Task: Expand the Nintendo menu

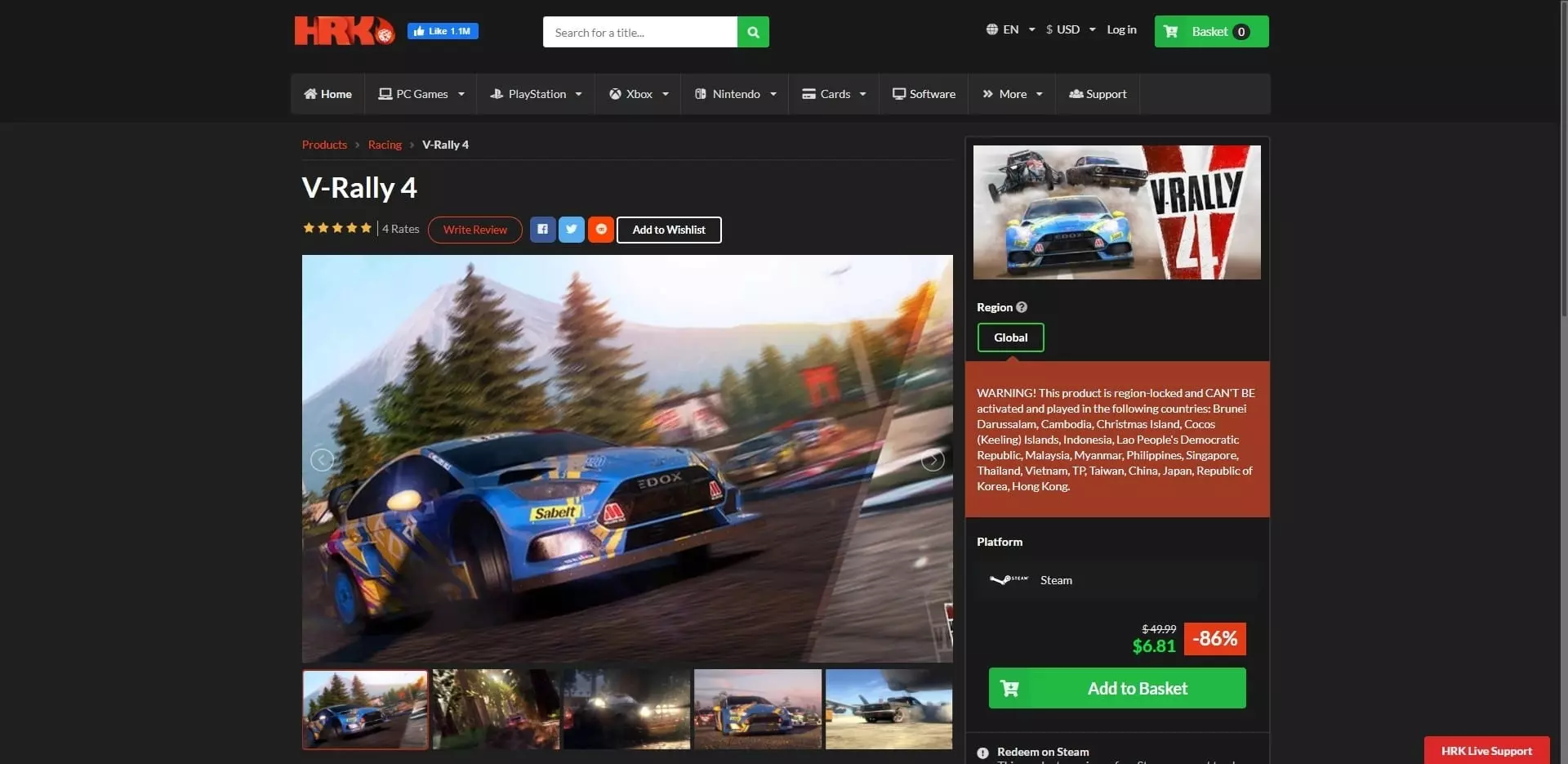Action: [735, 94]
